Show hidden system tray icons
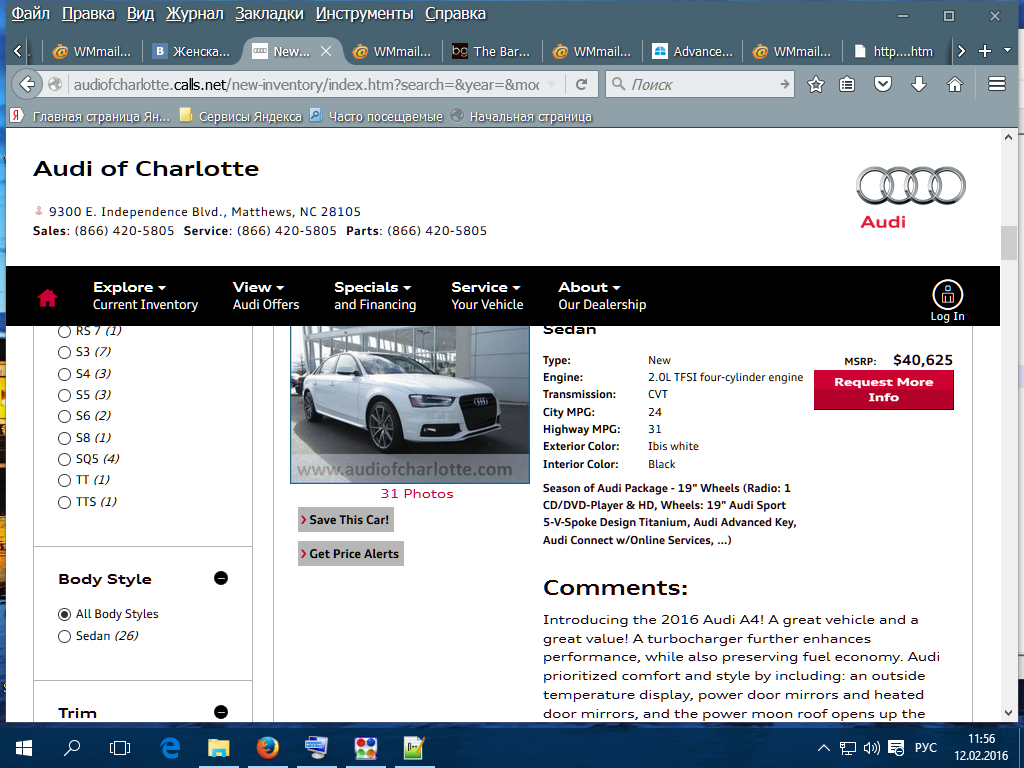Viewport: 1024px width, 768px height. pos(824,748)
